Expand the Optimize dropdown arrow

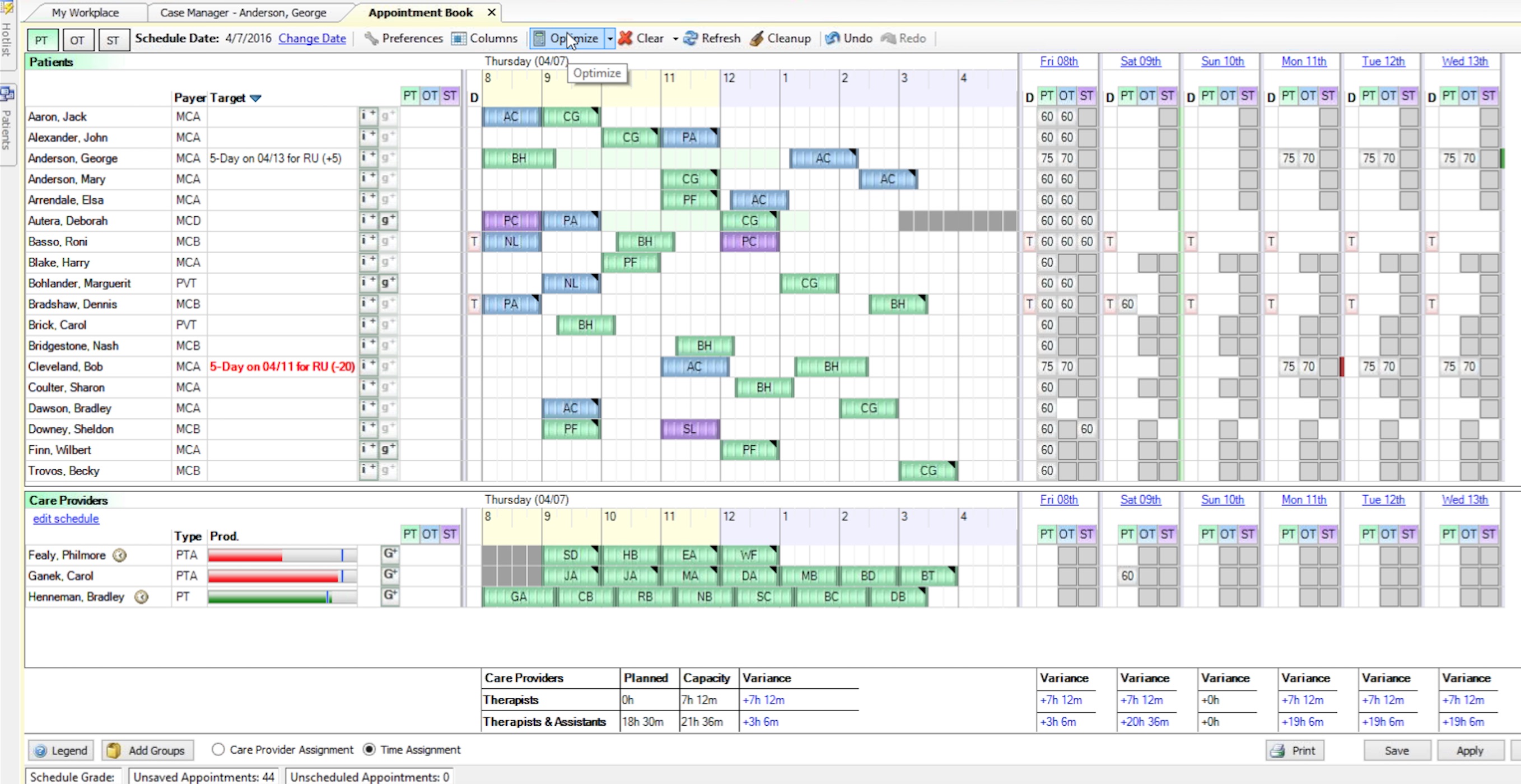610,39
